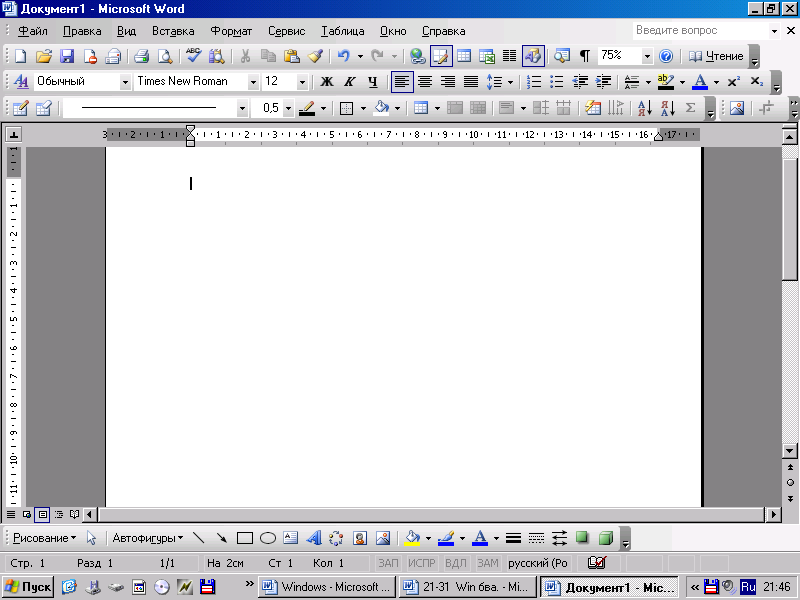Undo the last action
800x600 pixels.
point(343,56)
